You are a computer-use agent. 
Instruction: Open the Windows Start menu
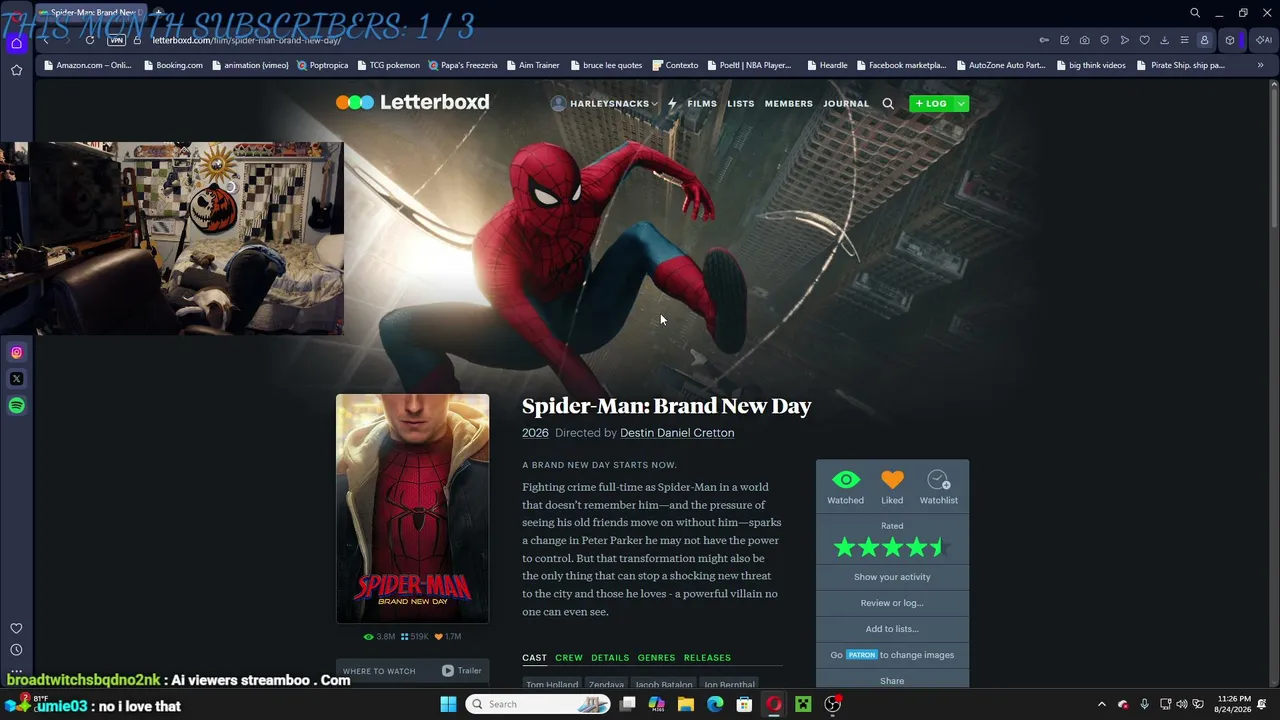point(449,704)
